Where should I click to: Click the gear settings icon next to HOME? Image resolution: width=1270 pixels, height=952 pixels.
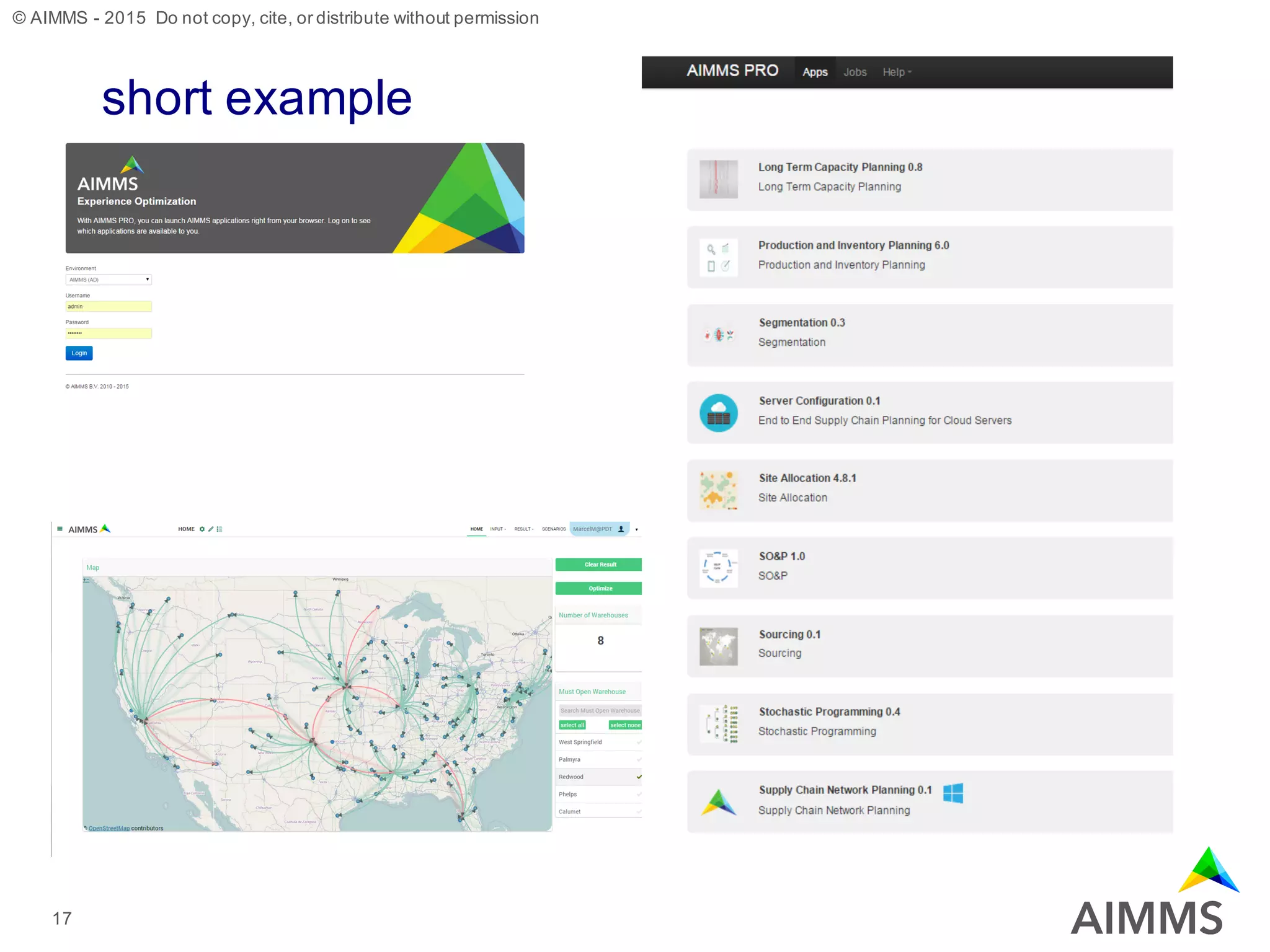(202, 529)
